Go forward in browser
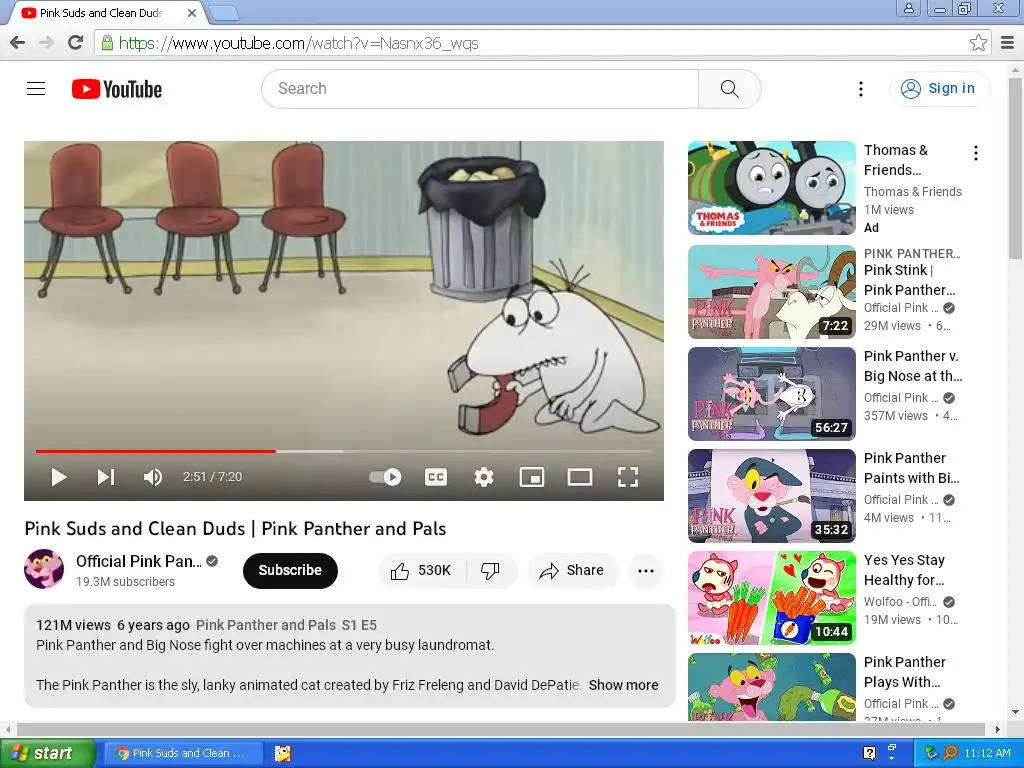Viewport: 1024px width, 768px height. [x=46, y=43]
